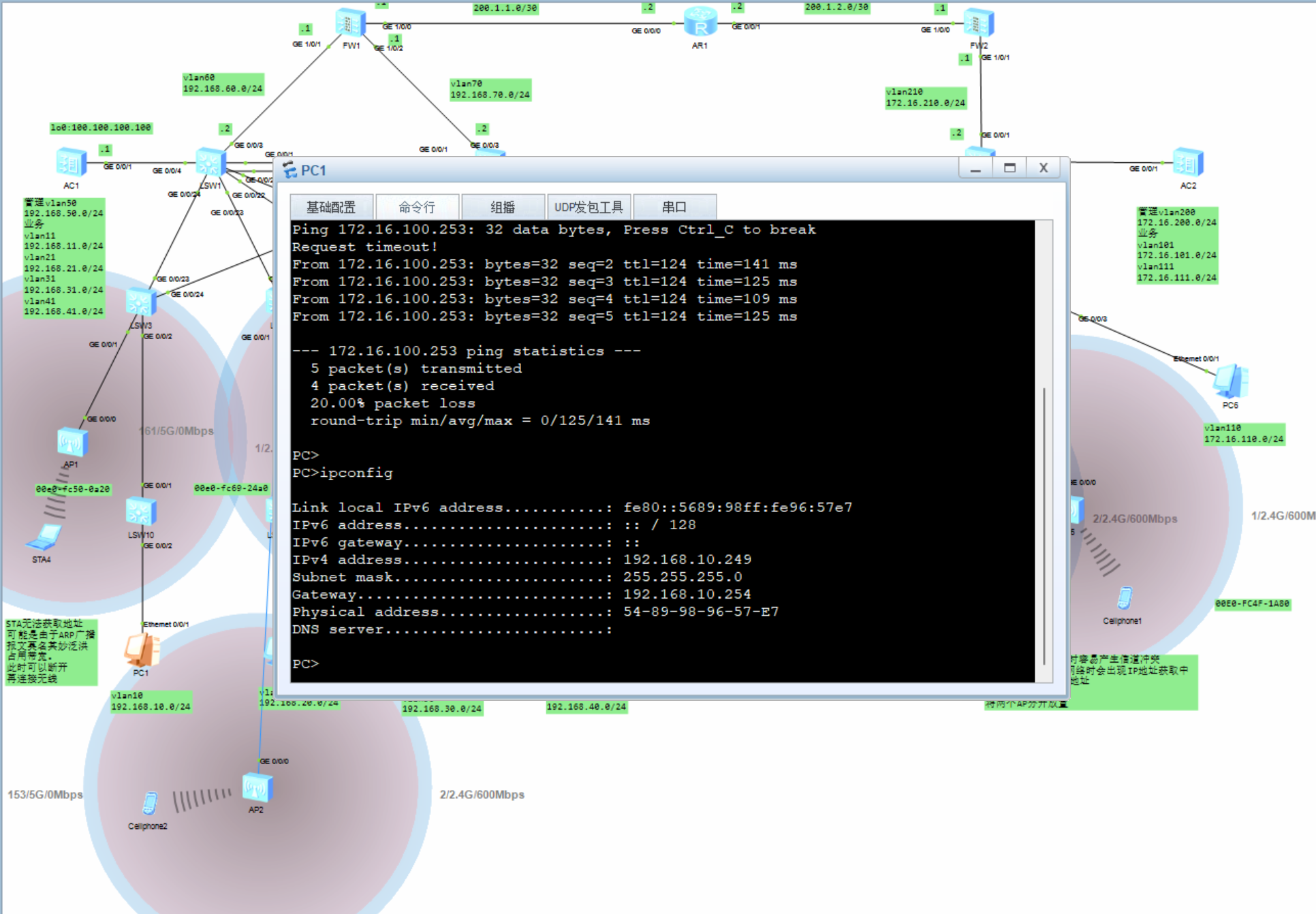Select the FW1 firewall device icon
1316x914 pixels.
(350, 24)
